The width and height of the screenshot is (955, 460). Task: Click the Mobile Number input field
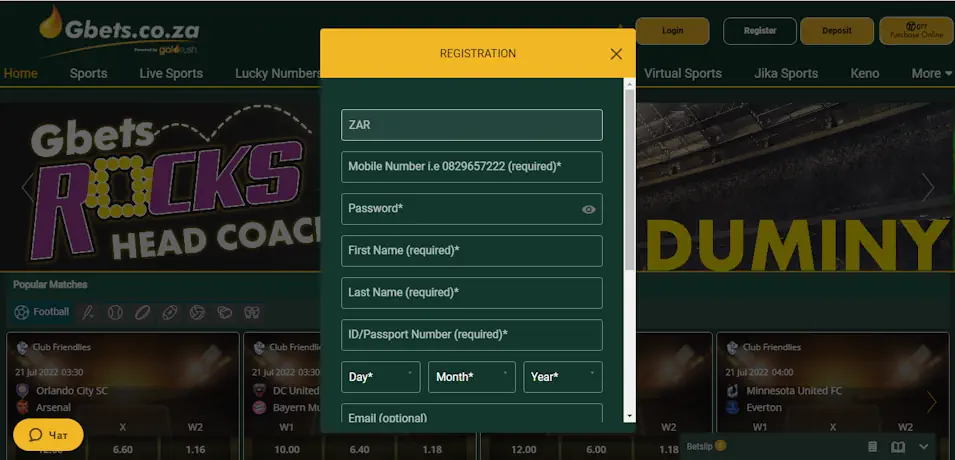[x=471, y=166]
